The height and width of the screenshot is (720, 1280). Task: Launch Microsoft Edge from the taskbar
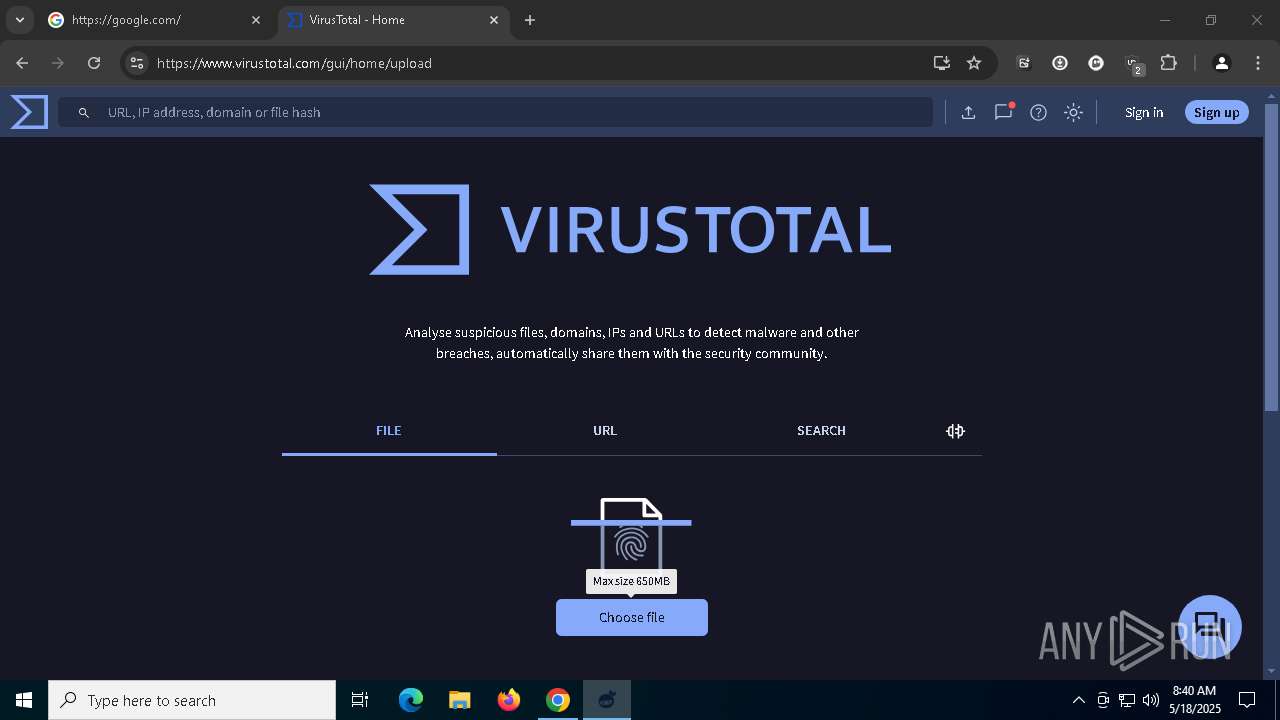(x=411, y=700)
